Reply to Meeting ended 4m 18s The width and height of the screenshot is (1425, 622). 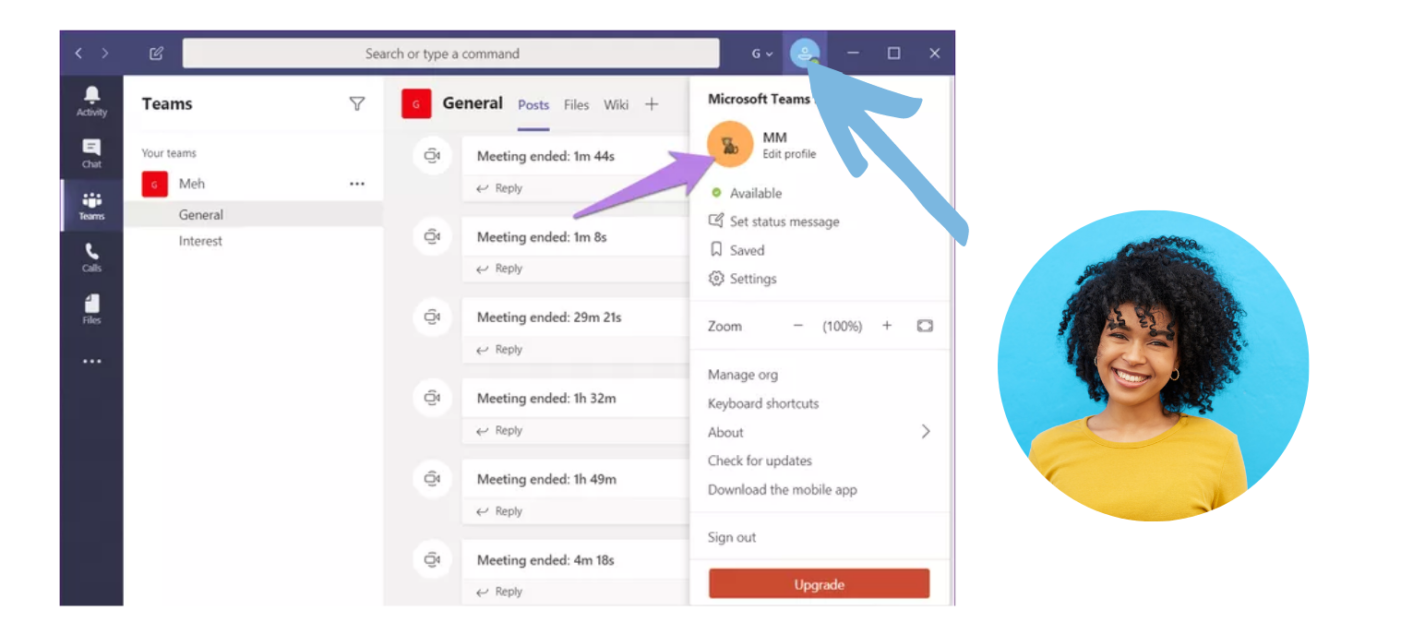pos(499,591)
